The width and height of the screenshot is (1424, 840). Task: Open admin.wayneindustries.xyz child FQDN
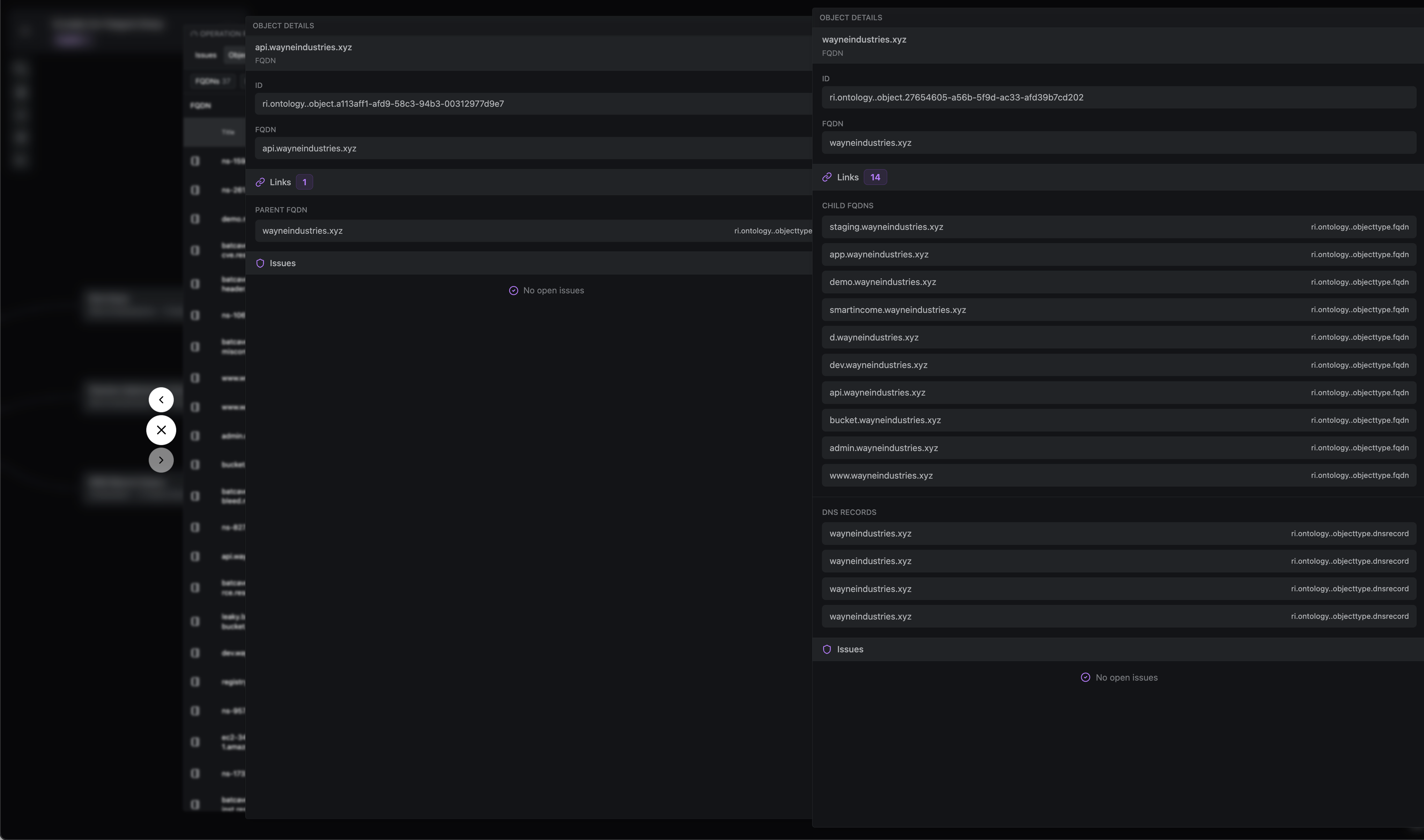pyautogui.click(x=883, y=448)
